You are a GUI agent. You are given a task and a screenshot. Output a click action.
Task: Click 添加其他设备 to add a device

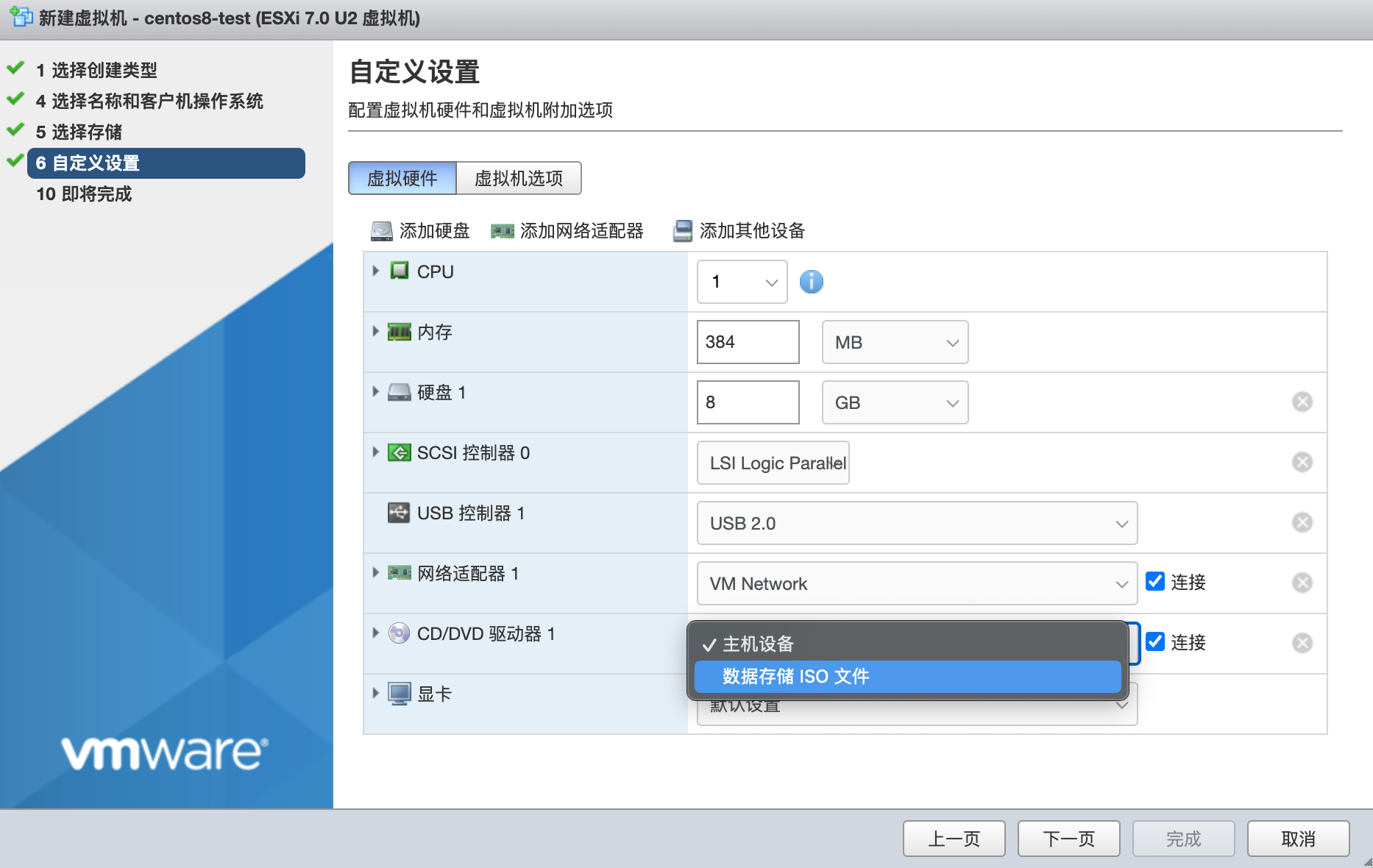tap(752, 231)
